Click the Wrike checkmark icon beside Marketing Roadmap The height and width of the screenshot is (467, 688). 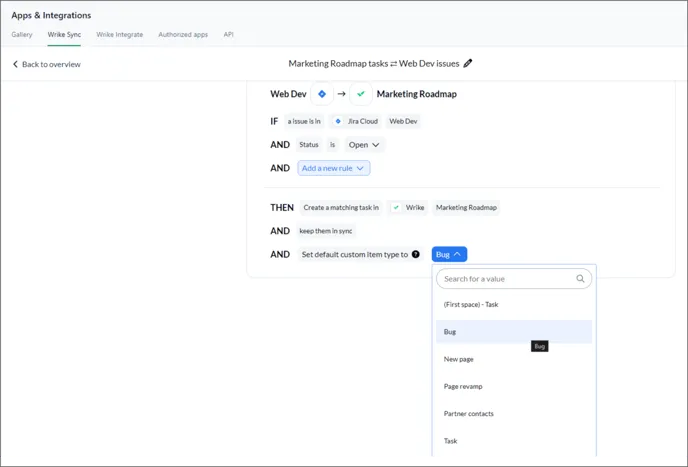[x=361, y=94]
